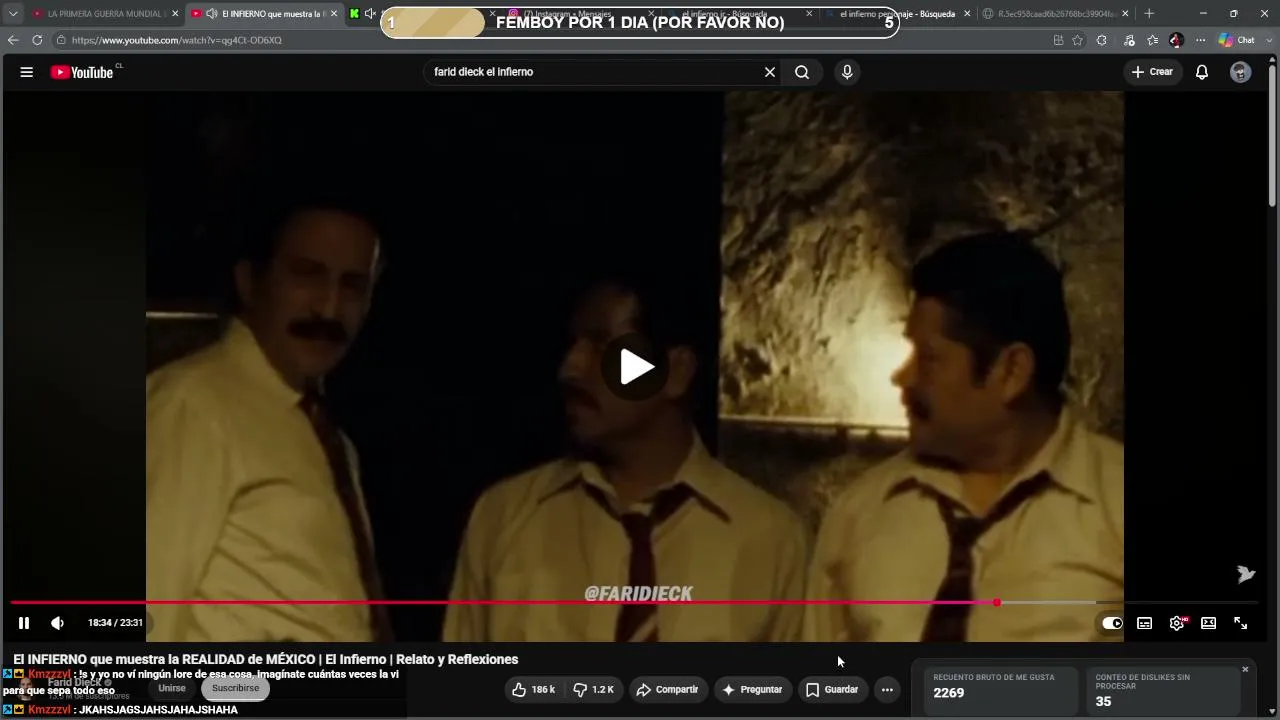The image size is (1280, 720).
Task: Open browser settings ellipsis menu
Action: pyautogui.click(x=1201, y=40)
